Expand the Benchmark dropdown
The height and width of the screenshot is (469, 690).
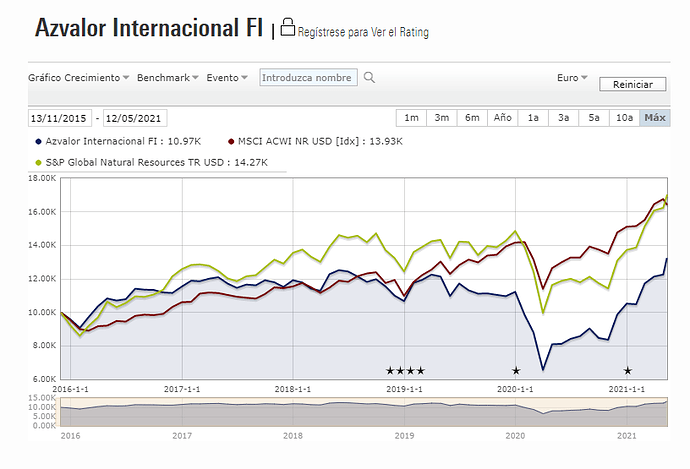[x=168, y=77]
